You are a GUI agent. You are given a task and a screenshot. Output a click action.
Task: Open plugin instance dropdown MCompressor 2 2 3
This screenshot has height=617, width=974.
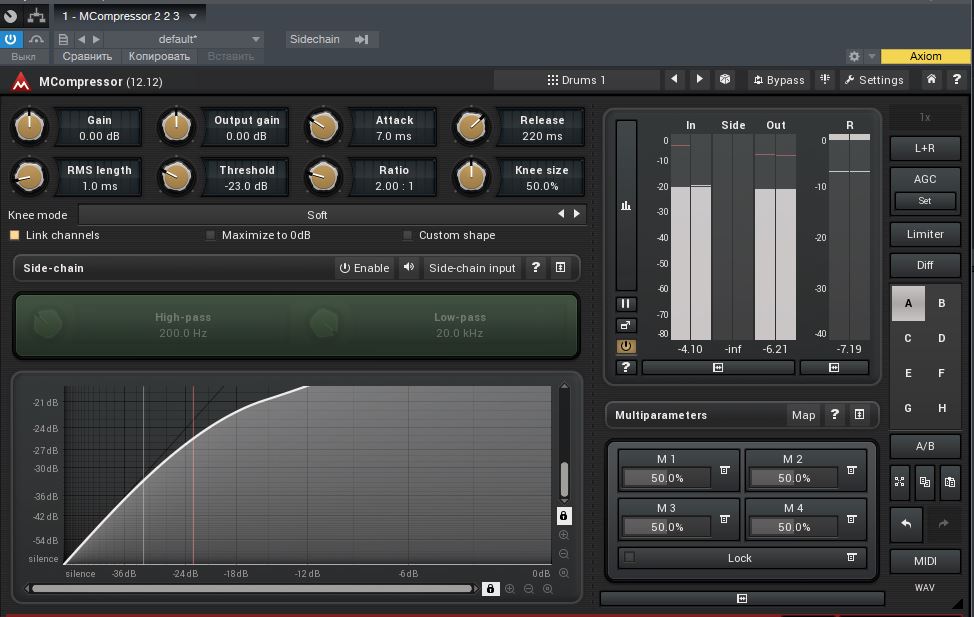(x=129, y=16)
